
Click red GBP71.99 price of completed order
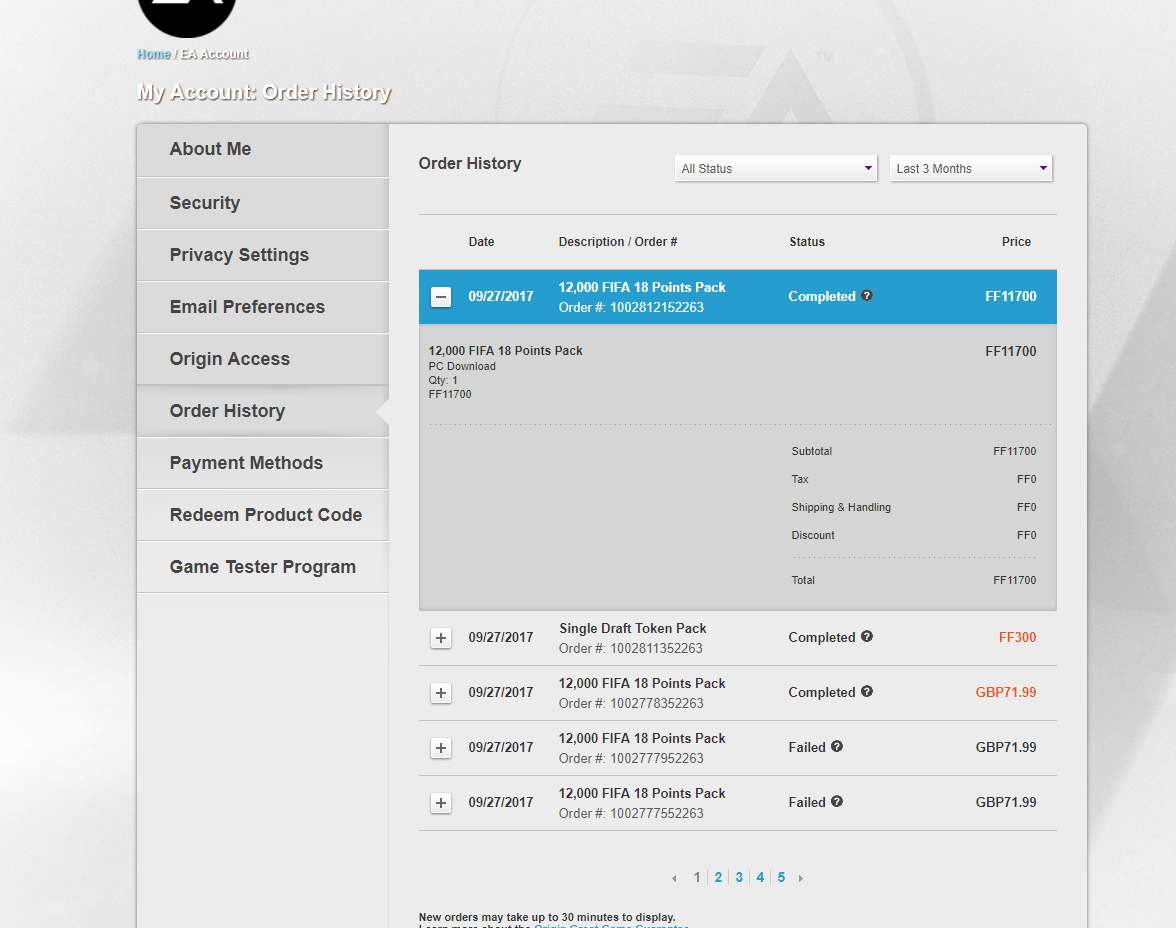(x=1006, y=692)
